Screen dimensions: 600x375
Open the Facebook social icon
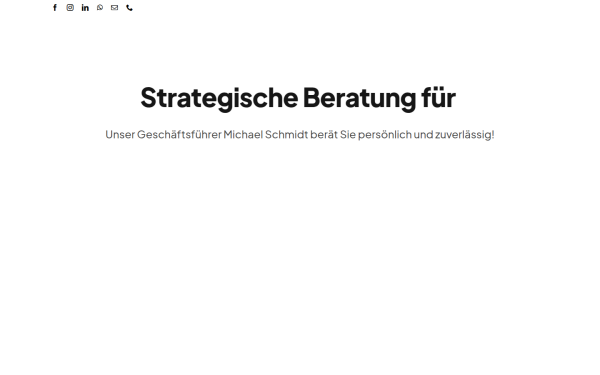[x=55, y=8]
